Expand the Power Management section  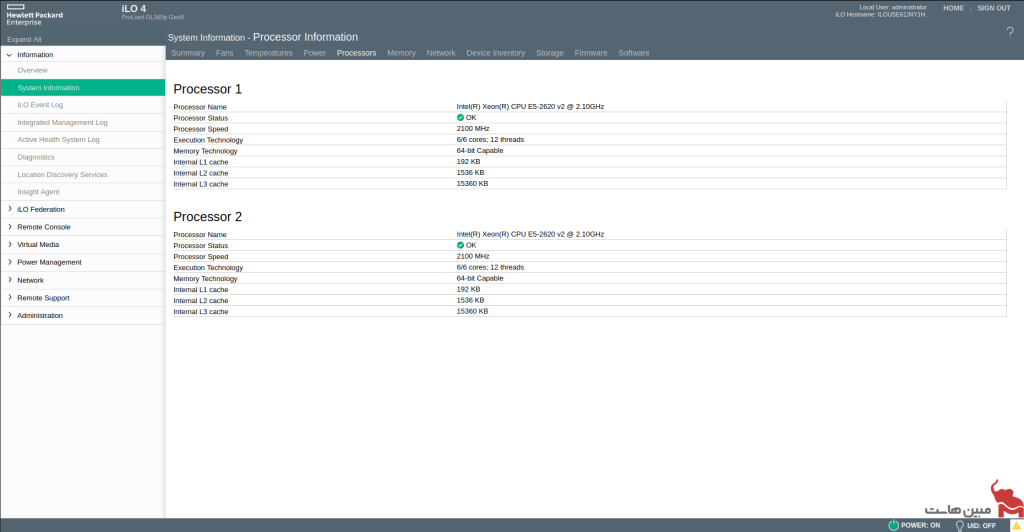tap(9, 262)
